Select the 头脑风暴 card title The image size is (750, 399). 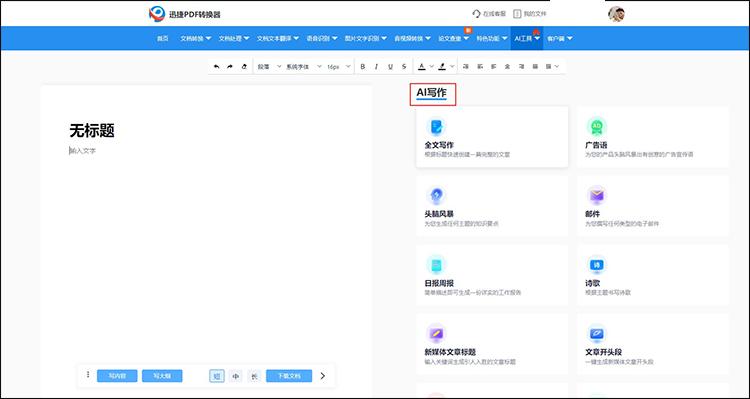coord(439,214)
